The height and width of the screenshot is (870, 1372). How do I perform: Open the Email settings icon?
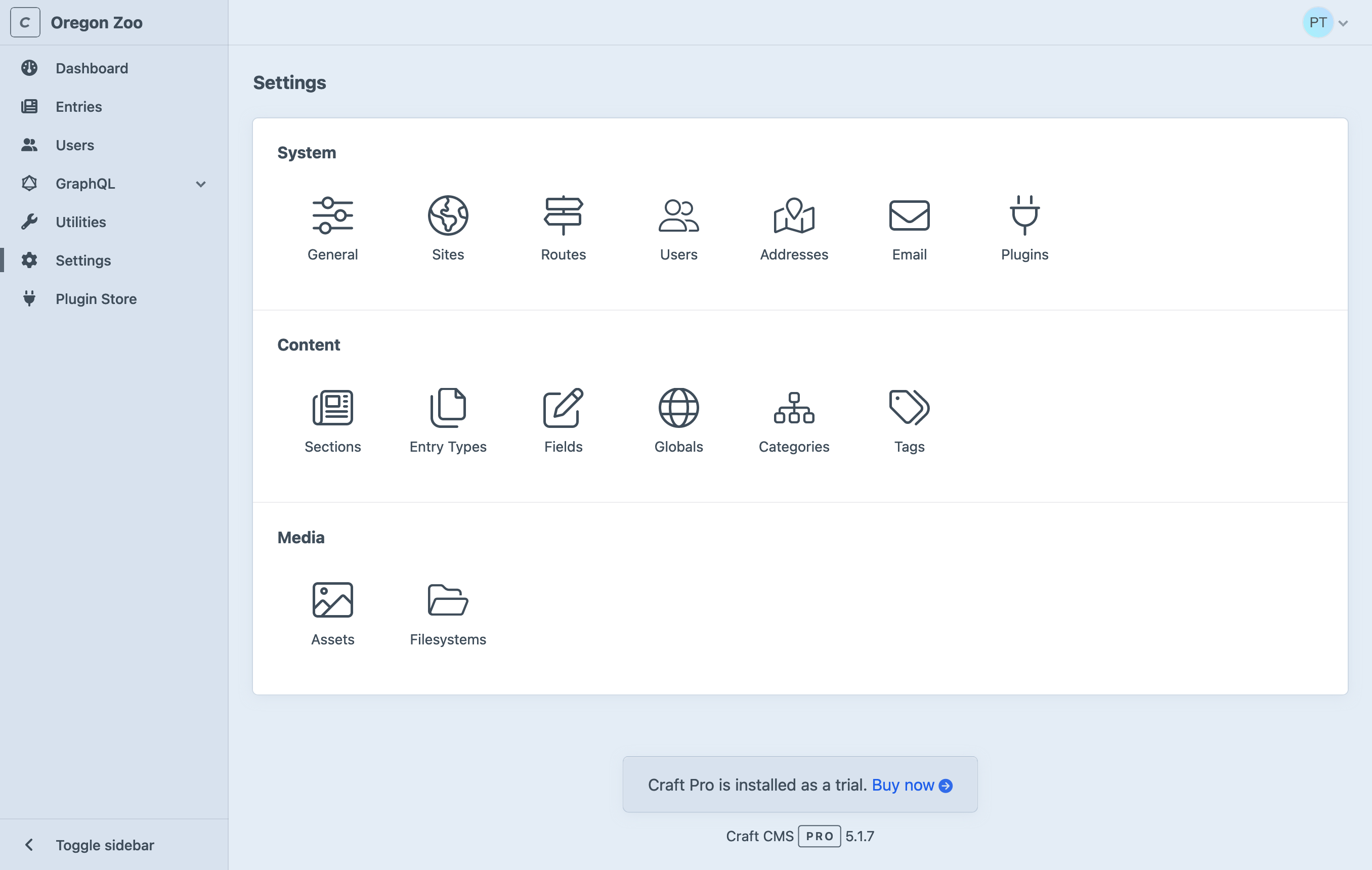pyautogui.click(x=908, y=228)
